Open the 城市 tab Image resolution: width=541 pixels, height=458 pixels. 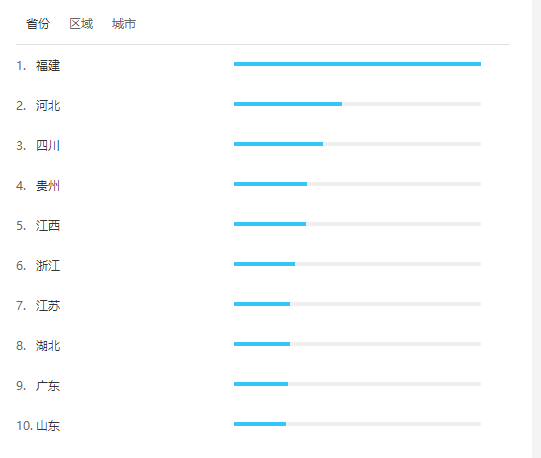click(124, 24)
